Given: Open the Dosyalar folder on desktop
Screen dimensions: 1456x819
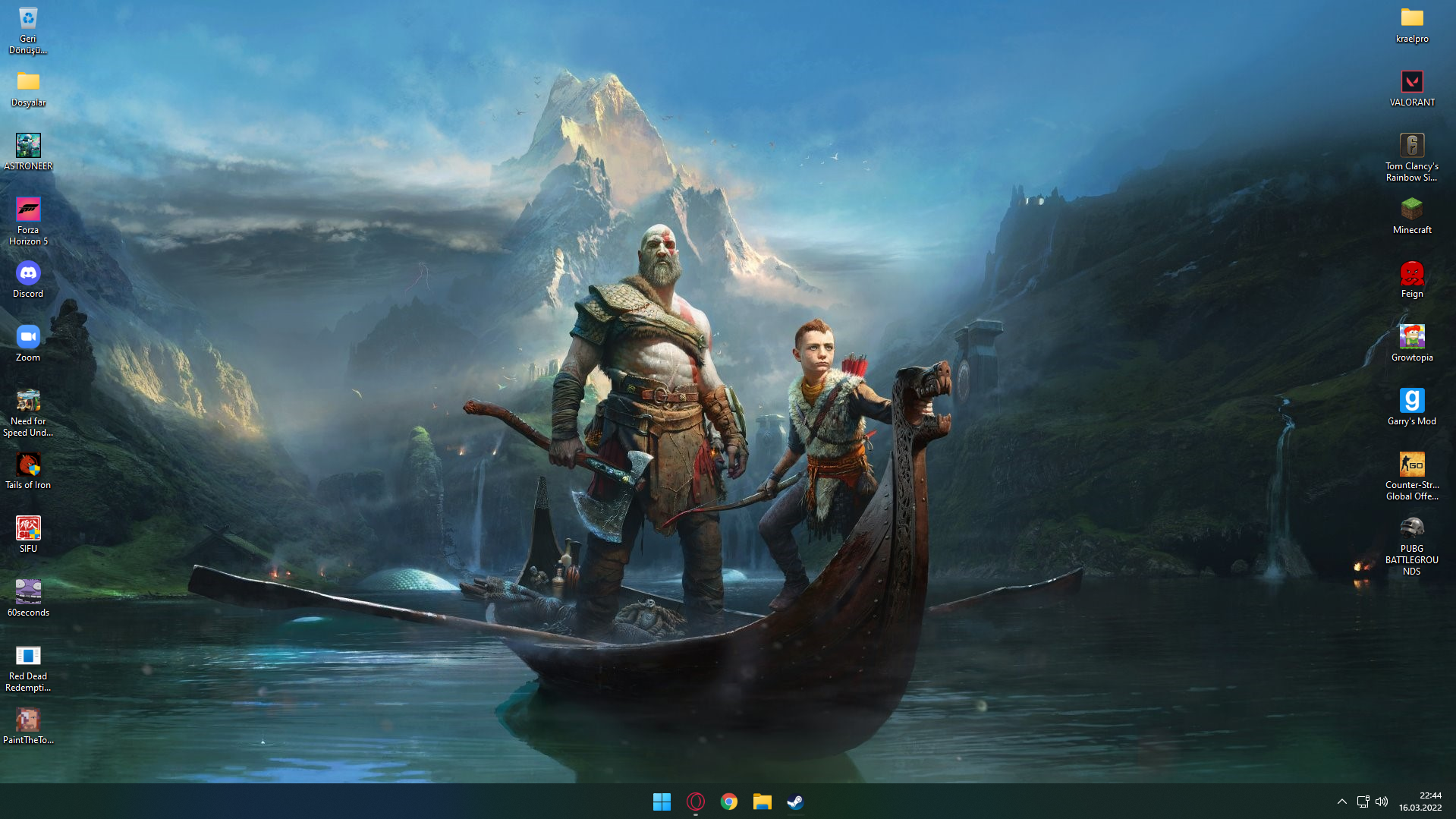Looking at the screenshot, I should (28, 89).
